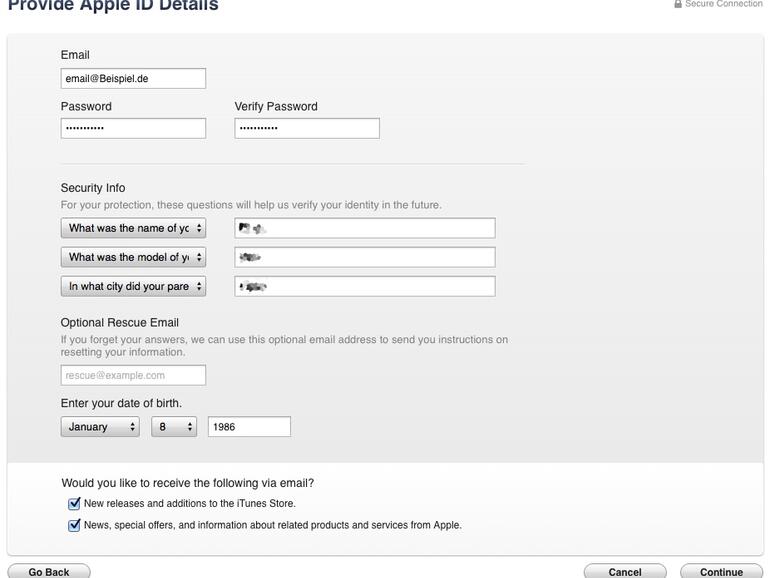770x578 pixels.
Task: Focus the Password field
Action: click(133, 128)
